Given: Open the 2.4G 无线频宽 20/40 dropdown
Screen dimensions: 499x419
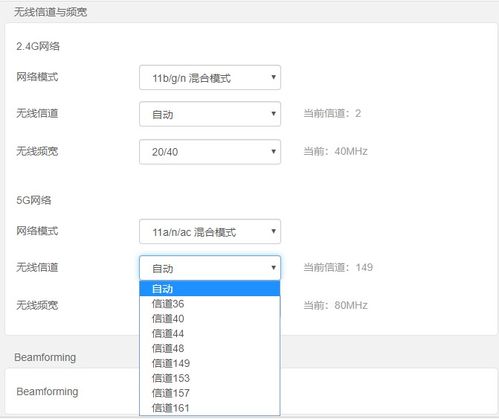Looking at the screenshot, I should click(210, 152).
